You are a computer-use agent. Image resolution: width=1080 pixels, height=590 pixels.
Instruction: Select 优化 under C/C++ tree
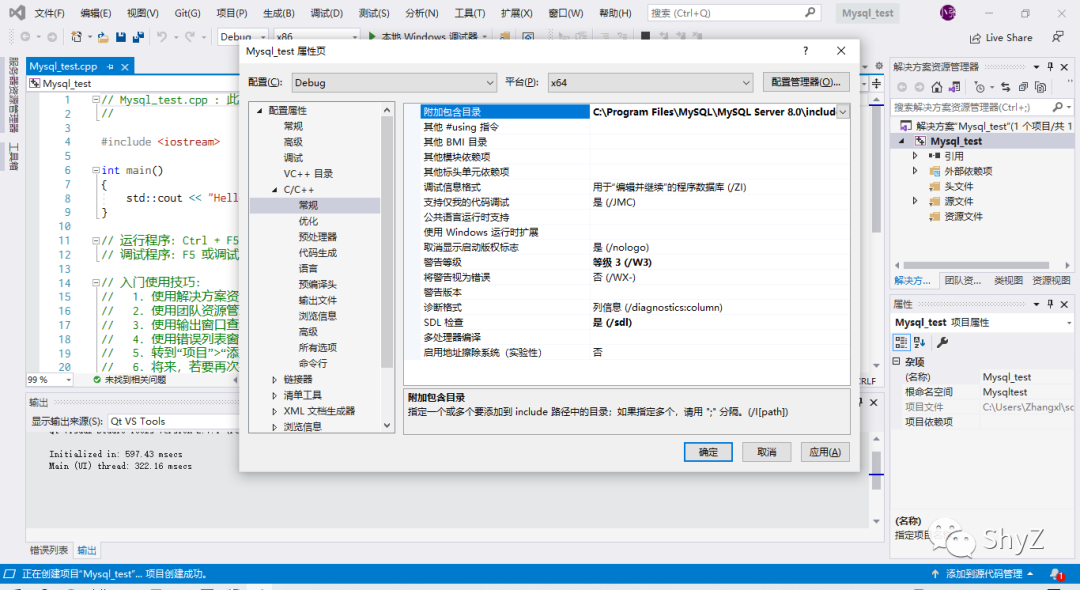pos(308,221)
